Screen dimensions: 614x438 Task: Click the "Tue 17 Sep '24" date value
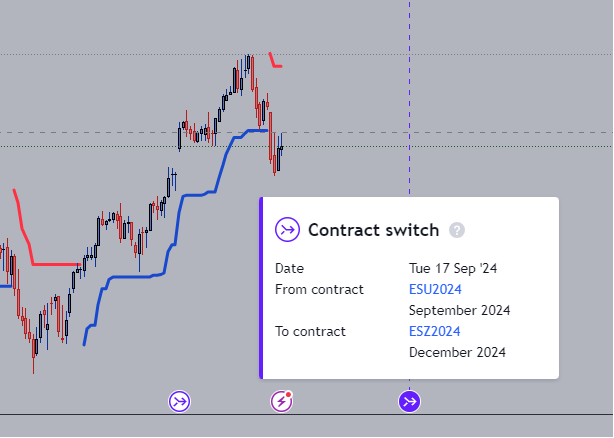coord(453,268)
